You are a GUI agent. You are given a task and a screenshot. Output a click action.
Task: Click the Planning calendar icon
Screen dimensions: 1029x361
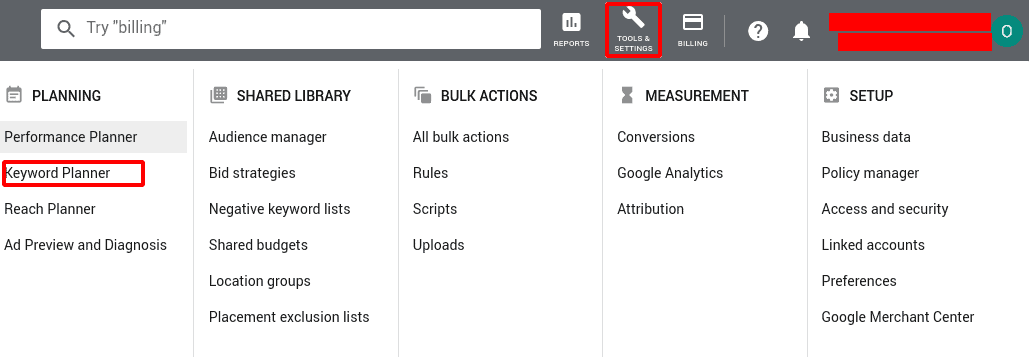click(13, 95)
